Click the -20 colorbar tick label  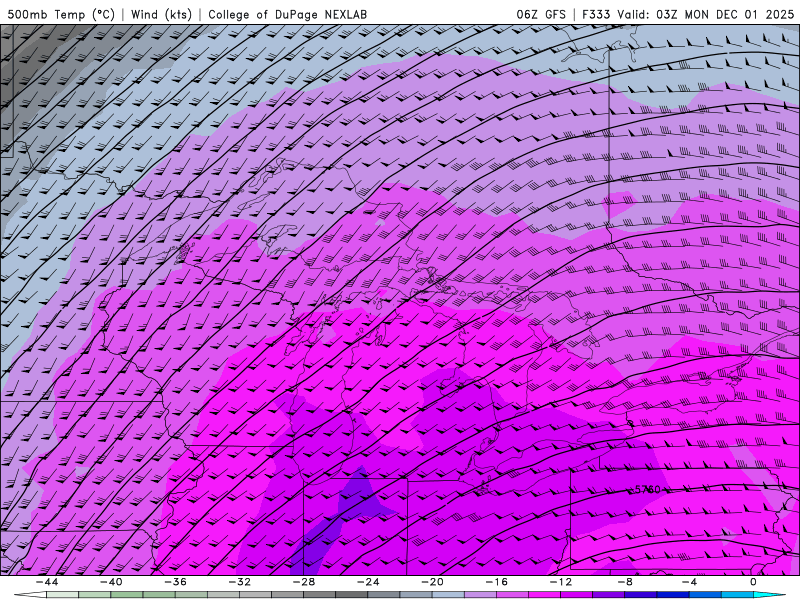(x=432, y=582)
